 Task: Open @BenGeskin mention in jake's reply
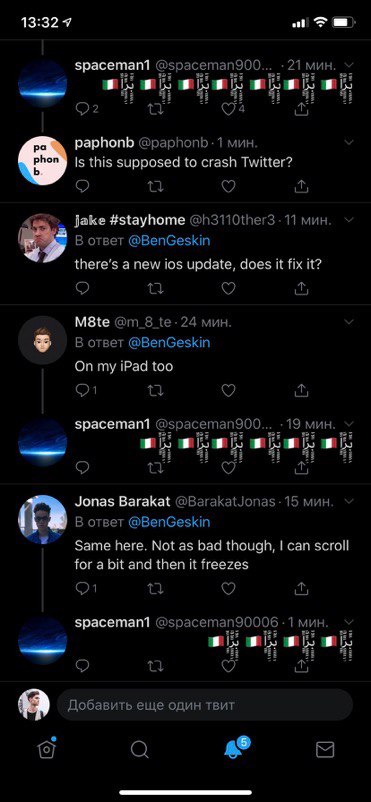point(169,240)
